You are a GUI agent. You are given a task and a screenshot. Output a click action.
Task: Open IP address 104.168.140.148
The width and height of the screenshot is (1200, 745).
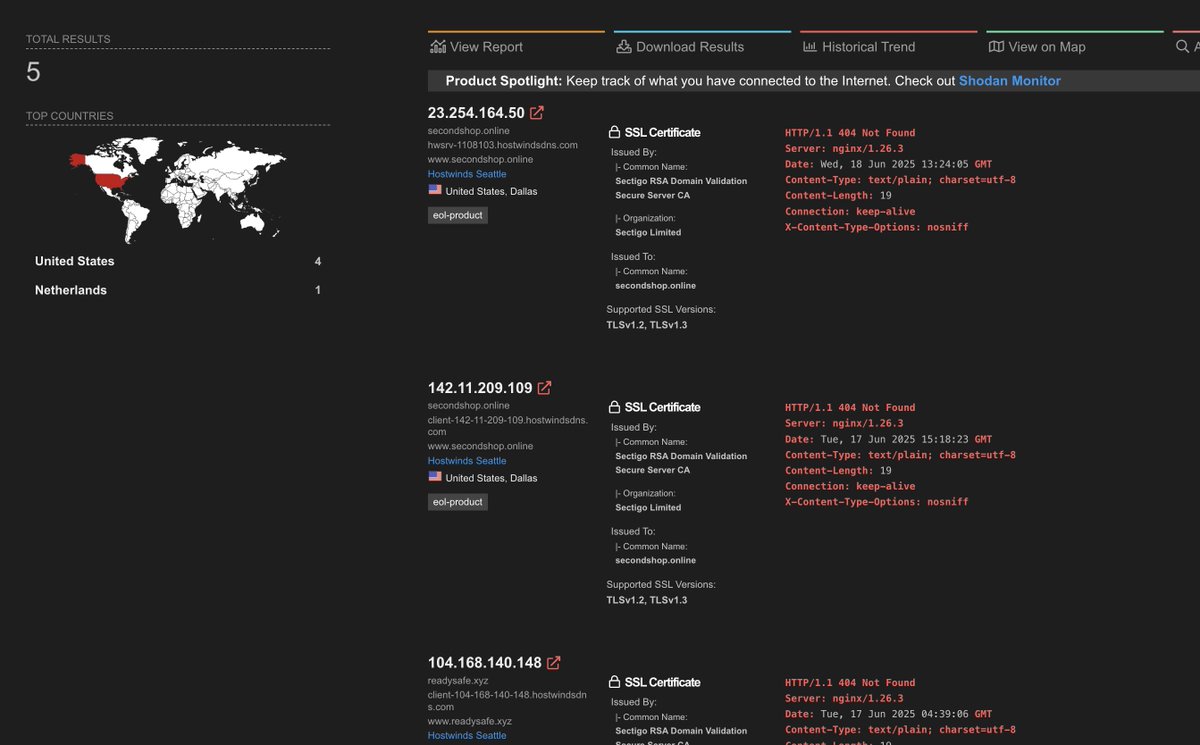click(x=484, y=663)
